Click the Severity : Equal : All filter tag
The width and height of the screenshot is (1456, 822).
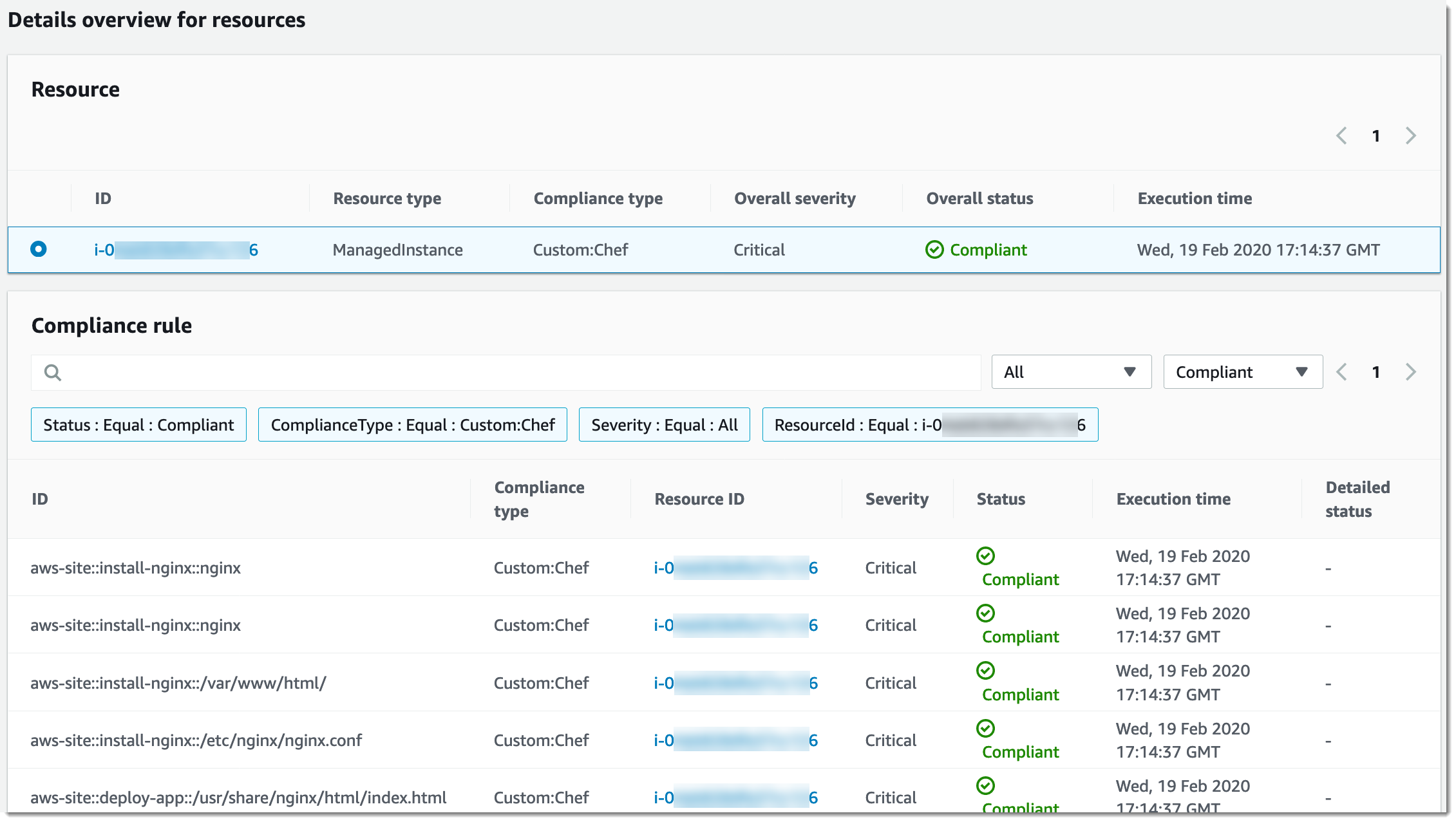click(665, 424)
